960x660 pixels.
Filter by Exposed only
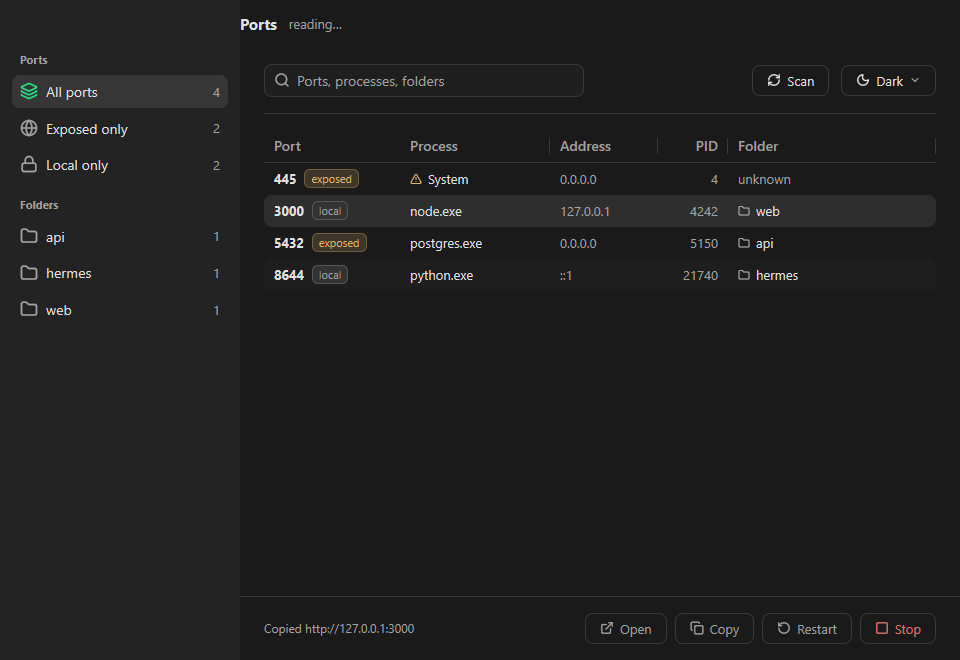(120, 129)
